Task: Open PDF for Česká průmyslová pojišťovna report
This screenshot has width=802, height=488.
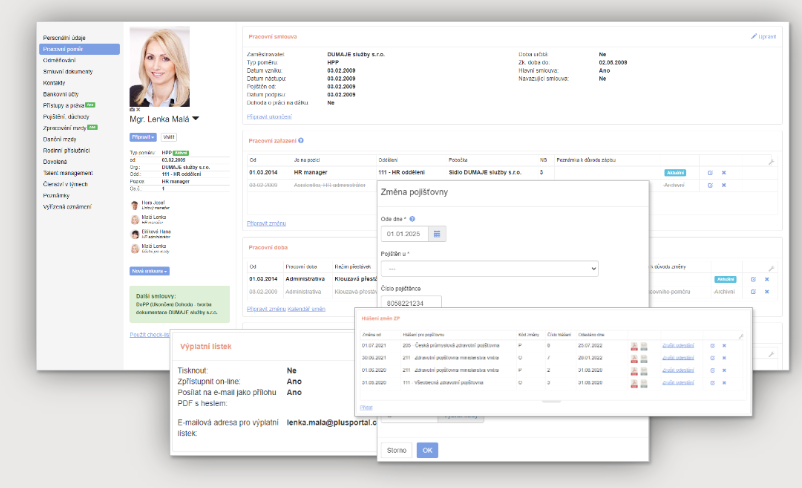Action: [634, 346]
